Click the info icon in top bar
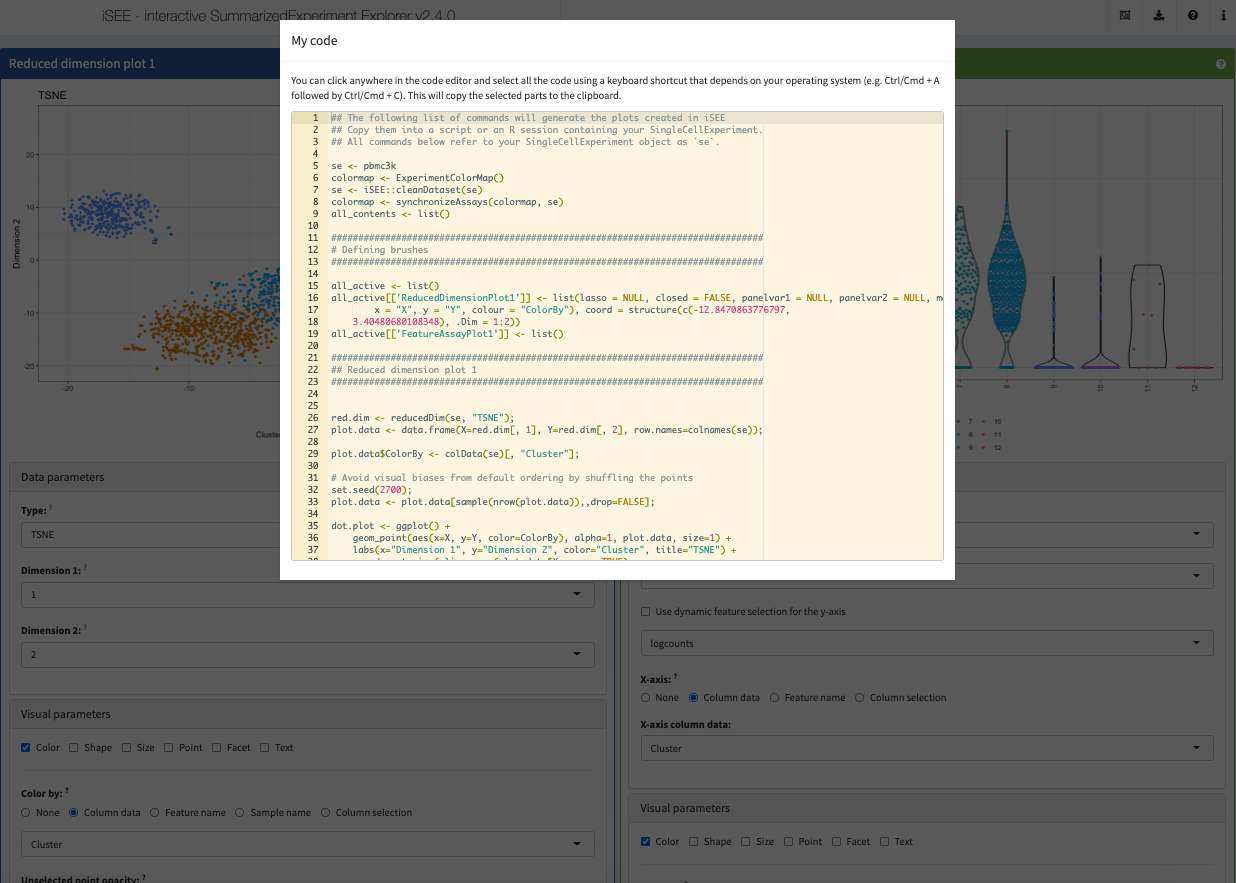Screen dimensions: 1236x883 1223,15
